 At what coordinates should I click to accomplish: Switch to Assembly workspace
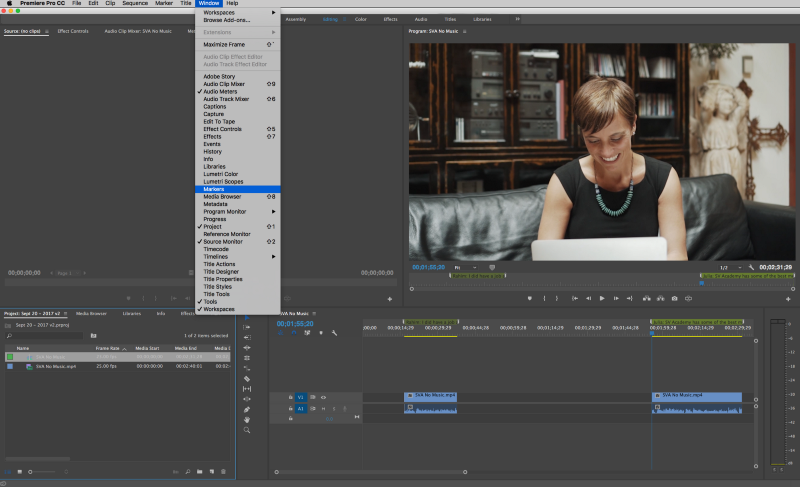pos(296,19)
